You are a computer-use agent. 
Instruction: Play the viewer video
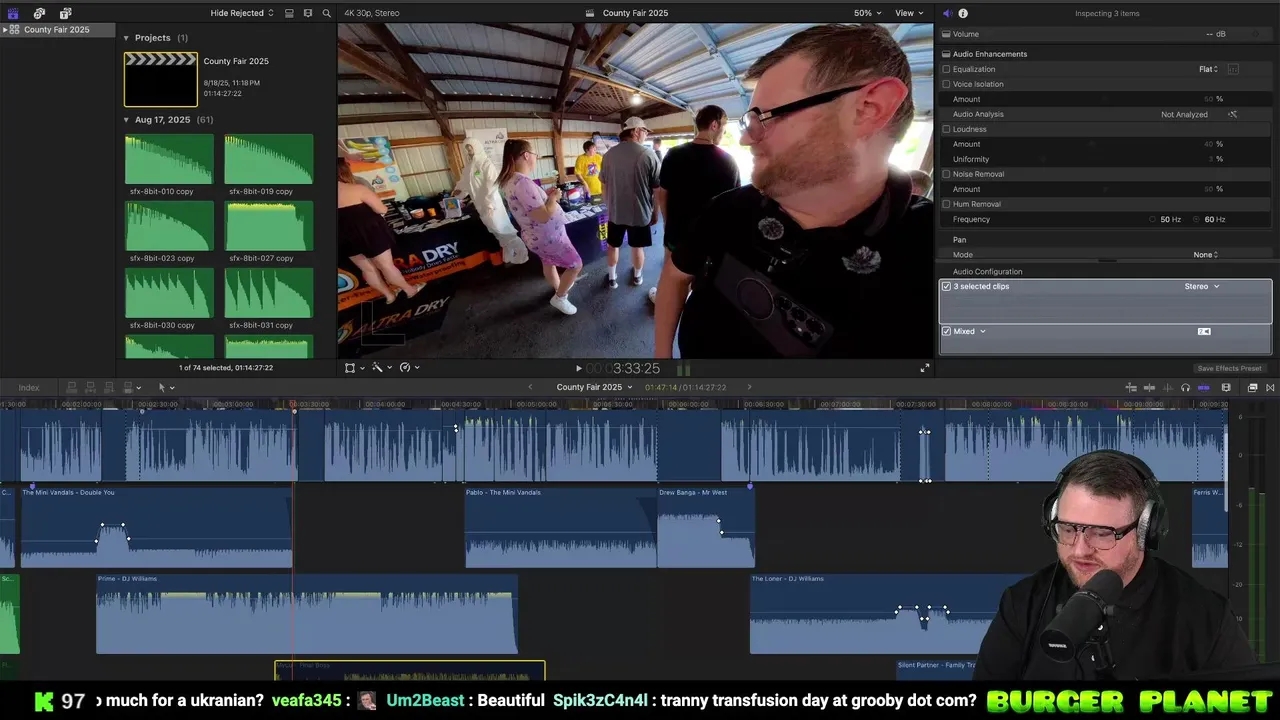(578, 368)
